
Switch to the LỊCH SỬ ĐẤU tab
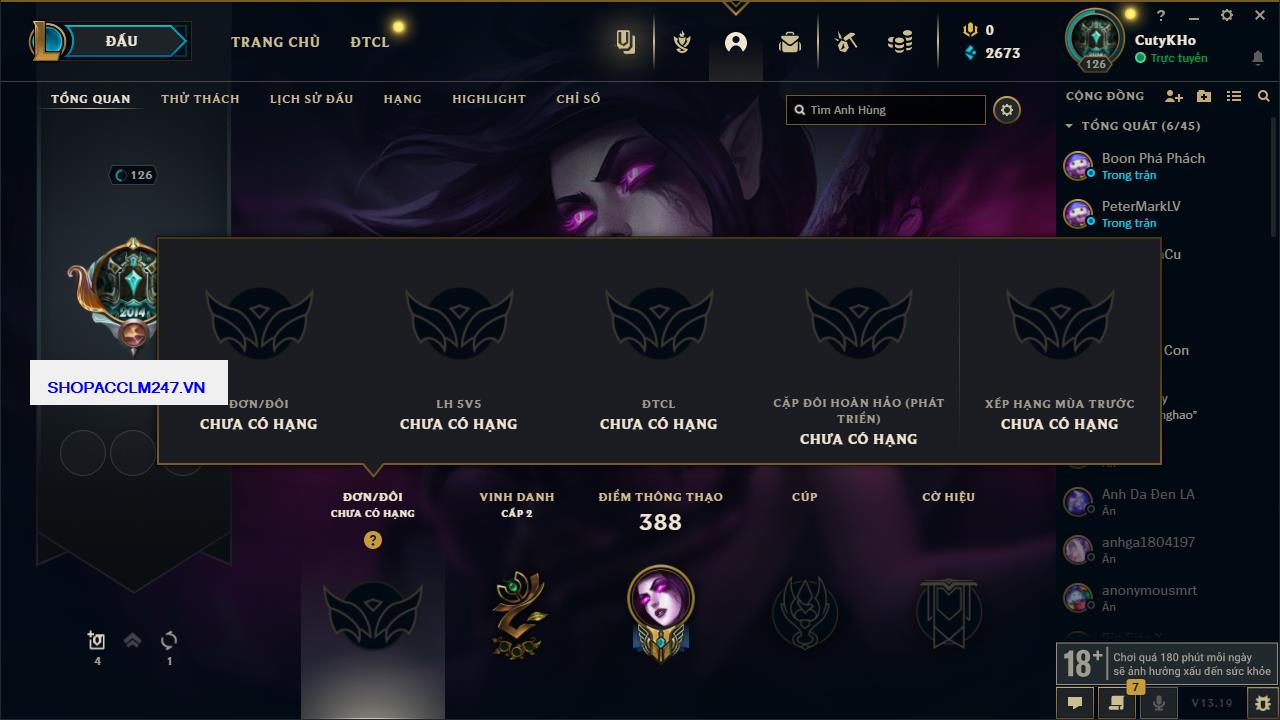[x=311, y=99]
